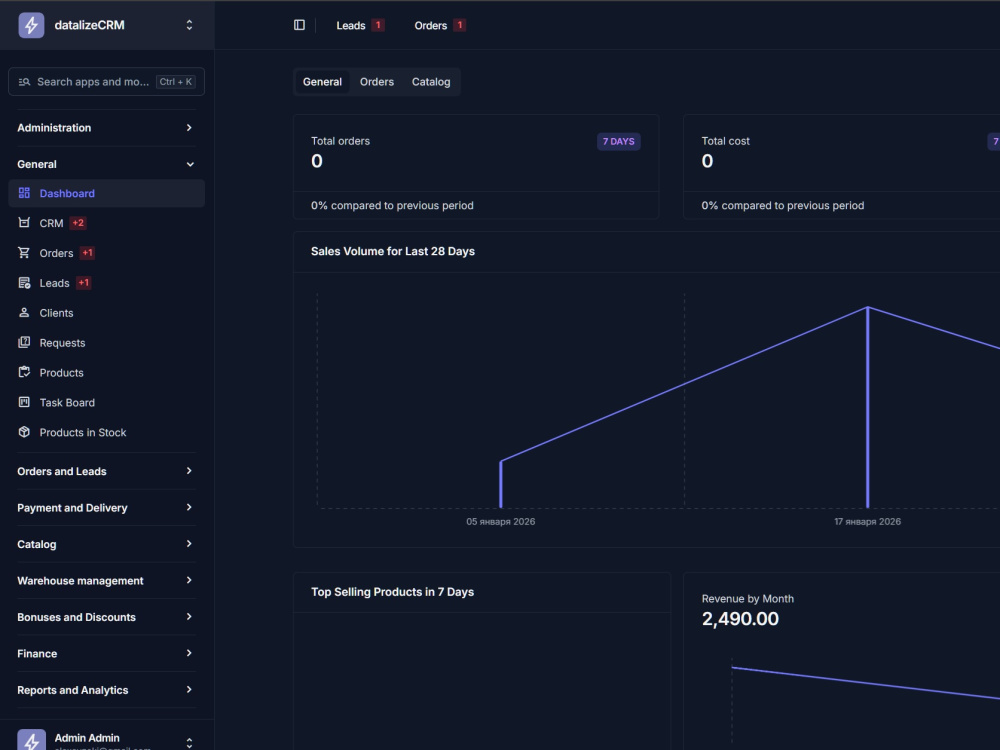Switch to the Catalog dashboard tab
The height and width of the screenshot is (750, 1000).
(430, 82)
